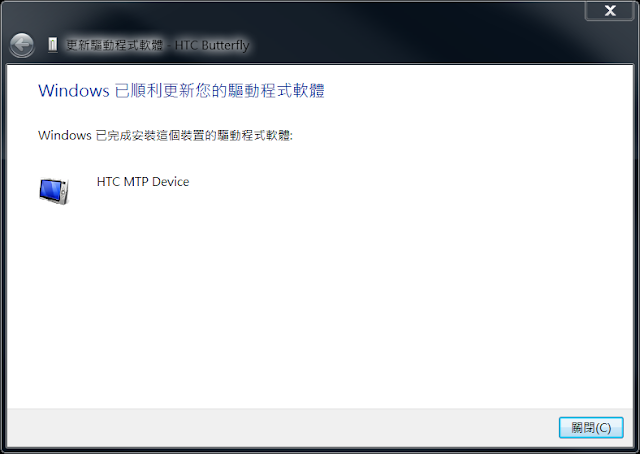This screenshot has width=640, height=454.
Task: Click the HTC Butterfly text in title
Action: point(212,45)
